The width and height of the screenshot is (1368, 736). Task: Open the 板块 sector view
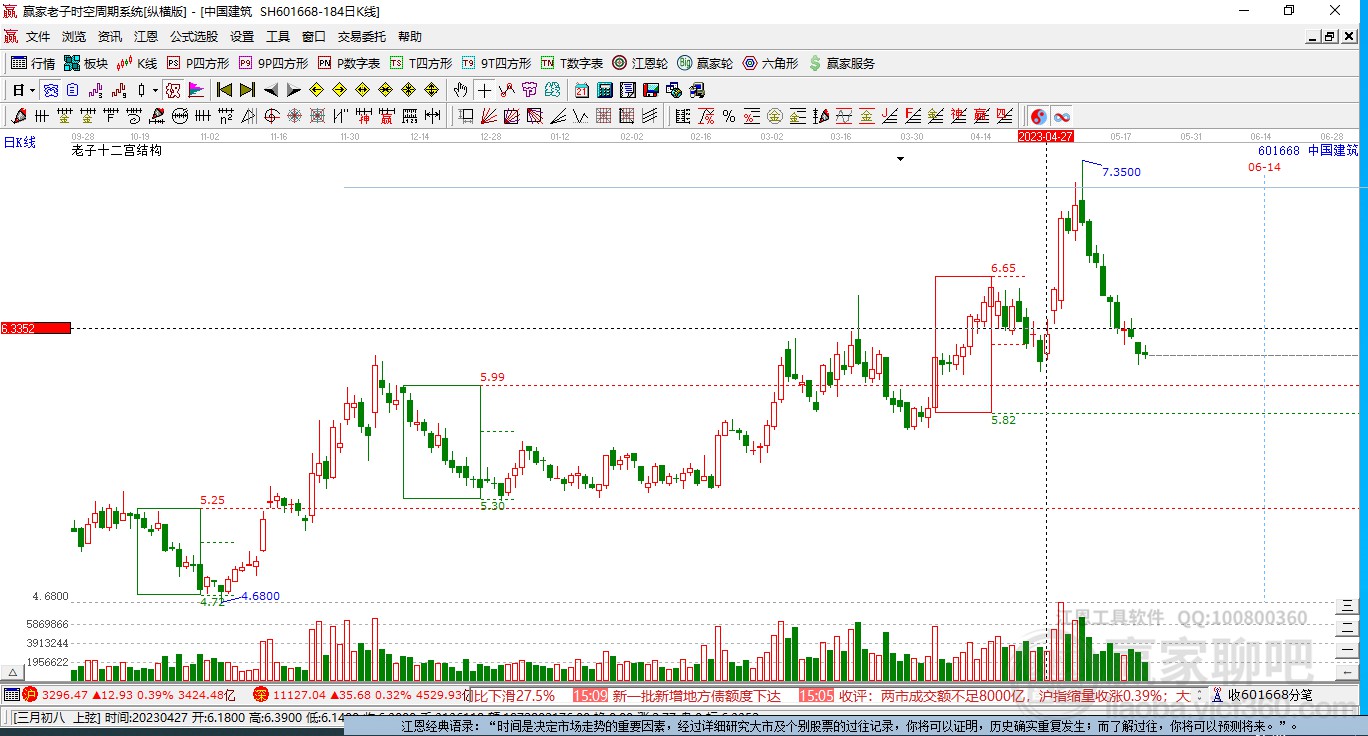(x=85, y=63)
